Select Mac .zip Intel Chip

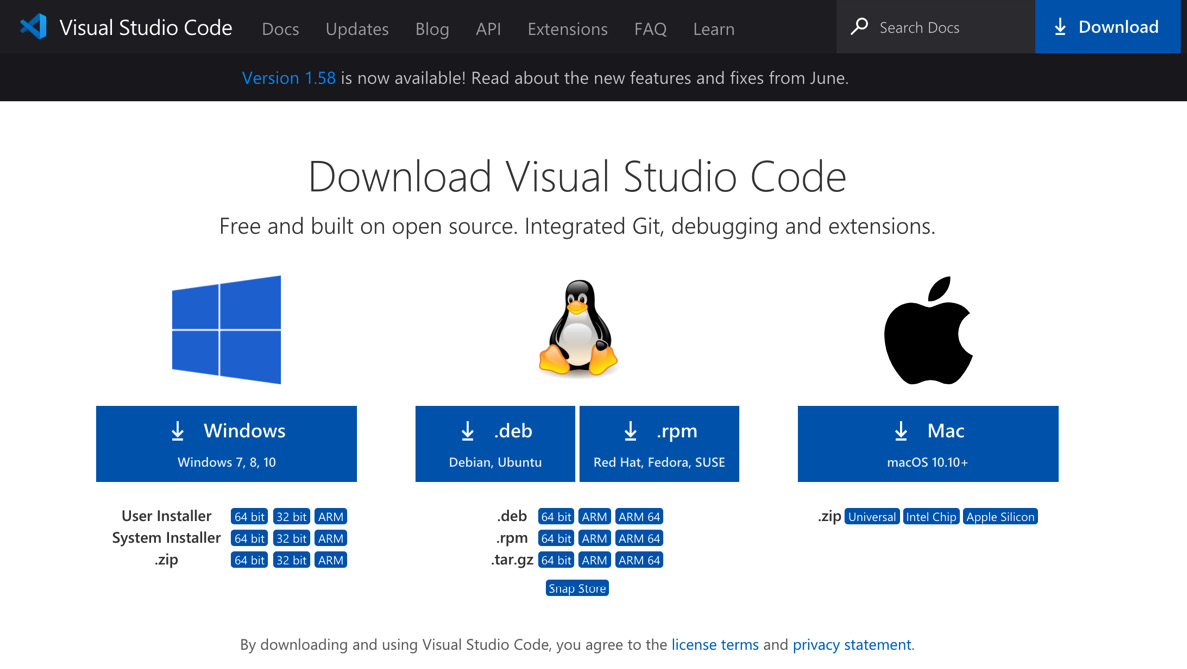931,517
